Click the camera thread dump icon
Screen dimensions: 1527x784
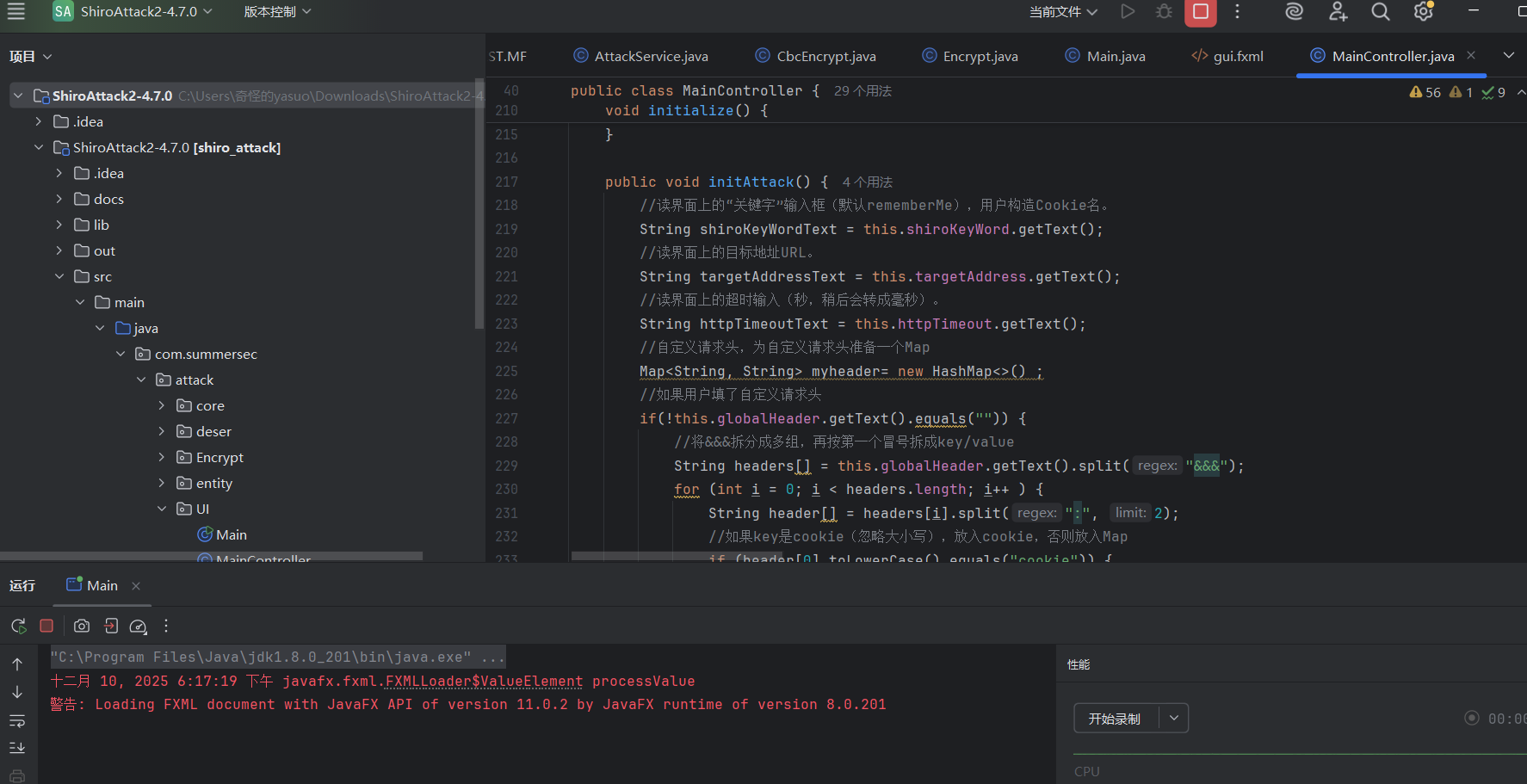82,626
